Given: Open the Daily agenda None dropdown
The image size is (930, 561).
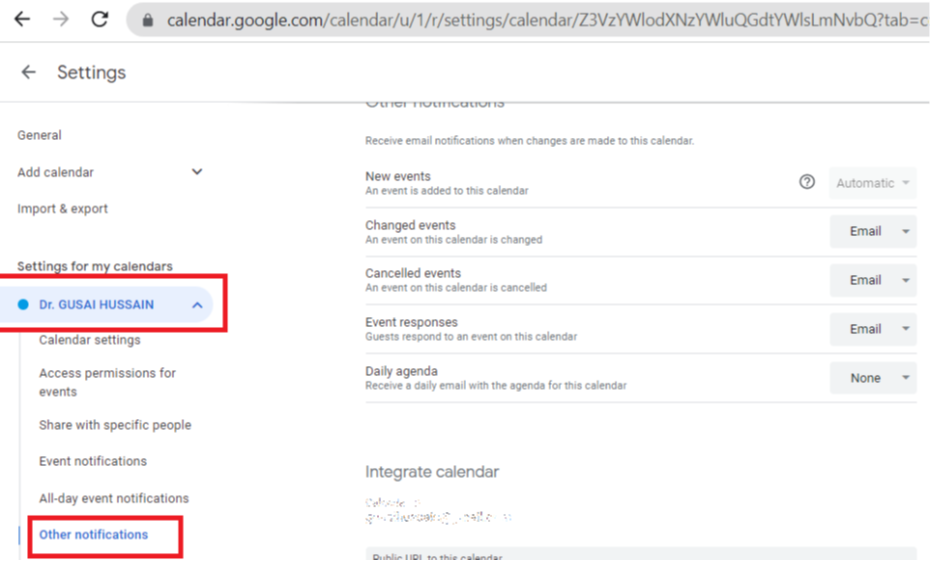Looking at the screenshot, I should point(873,378).
